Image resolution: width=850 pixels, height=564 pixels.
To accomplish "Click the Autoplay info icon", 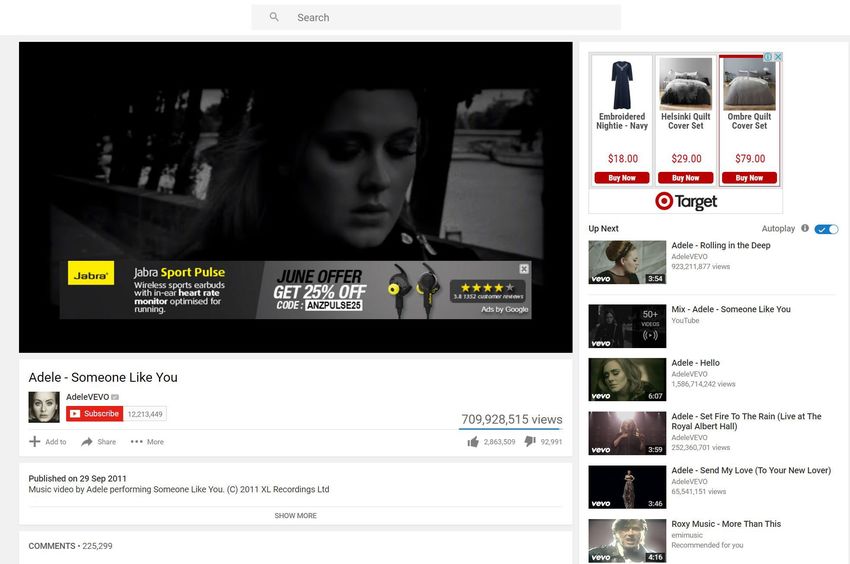I will point(805,228).
